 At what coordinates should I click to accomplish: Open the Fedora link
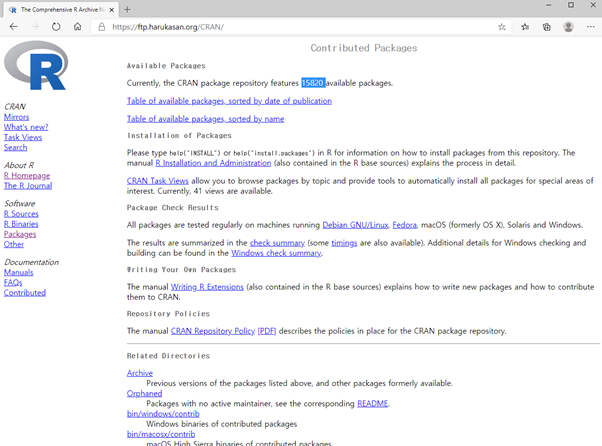(x=404, y=225)
